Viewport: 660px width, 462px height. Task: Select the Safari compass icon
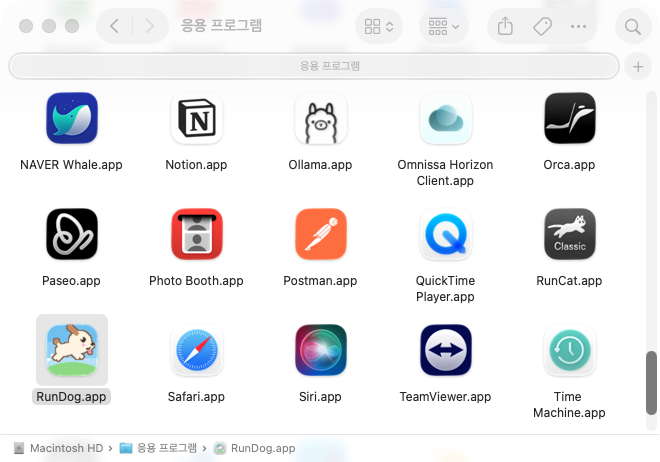click(197, 350)
